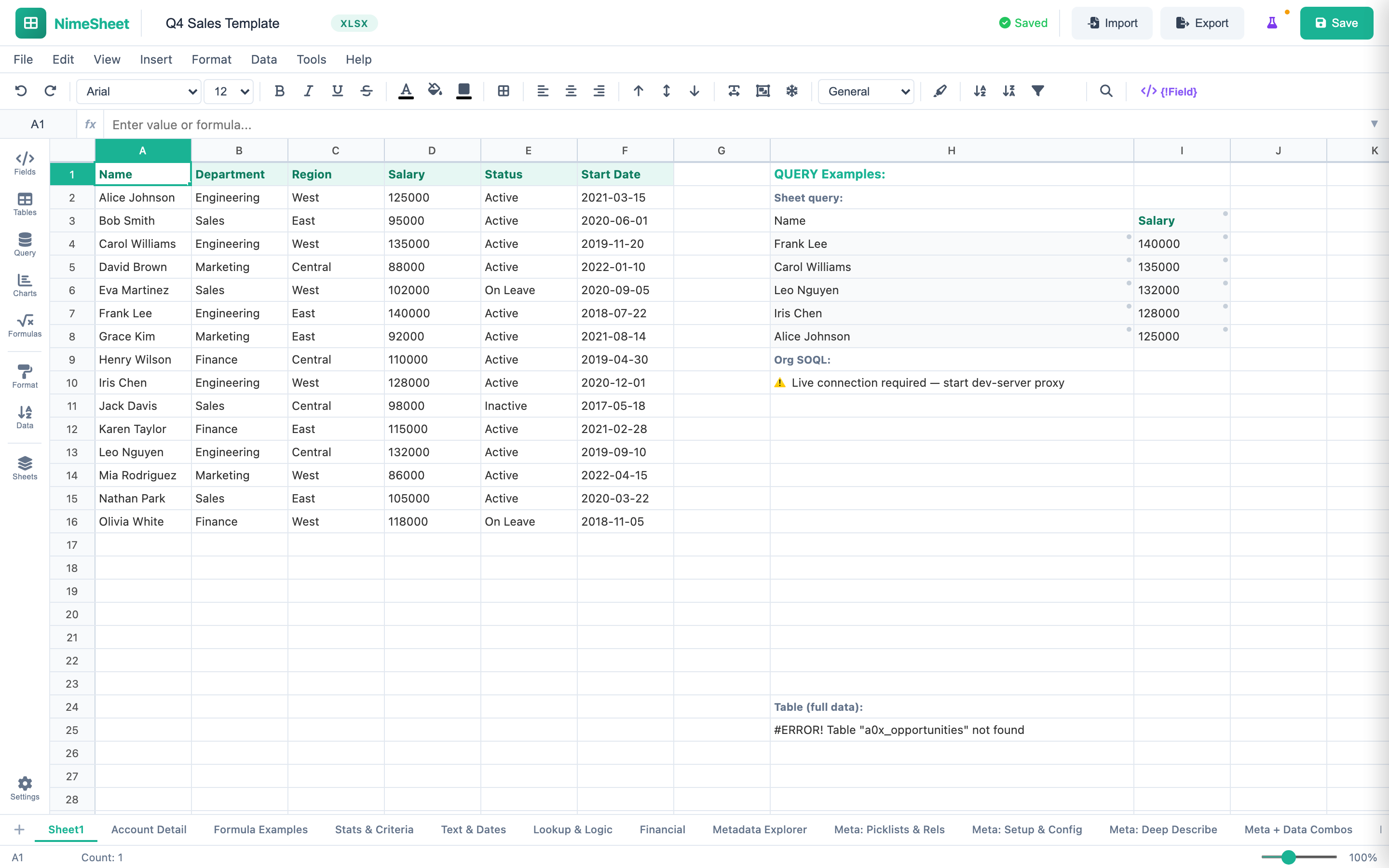Image resolution: width=1389 pixels, height=868 pixels.
Task: Open the font size dropdown
Action: coord(229,91)
